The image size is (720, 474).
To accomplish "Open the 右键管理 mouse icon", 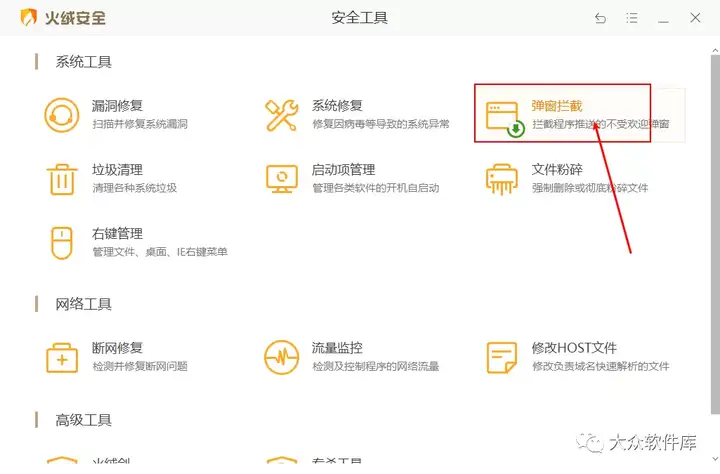I will pyautogui.click(x=62, y=243).
